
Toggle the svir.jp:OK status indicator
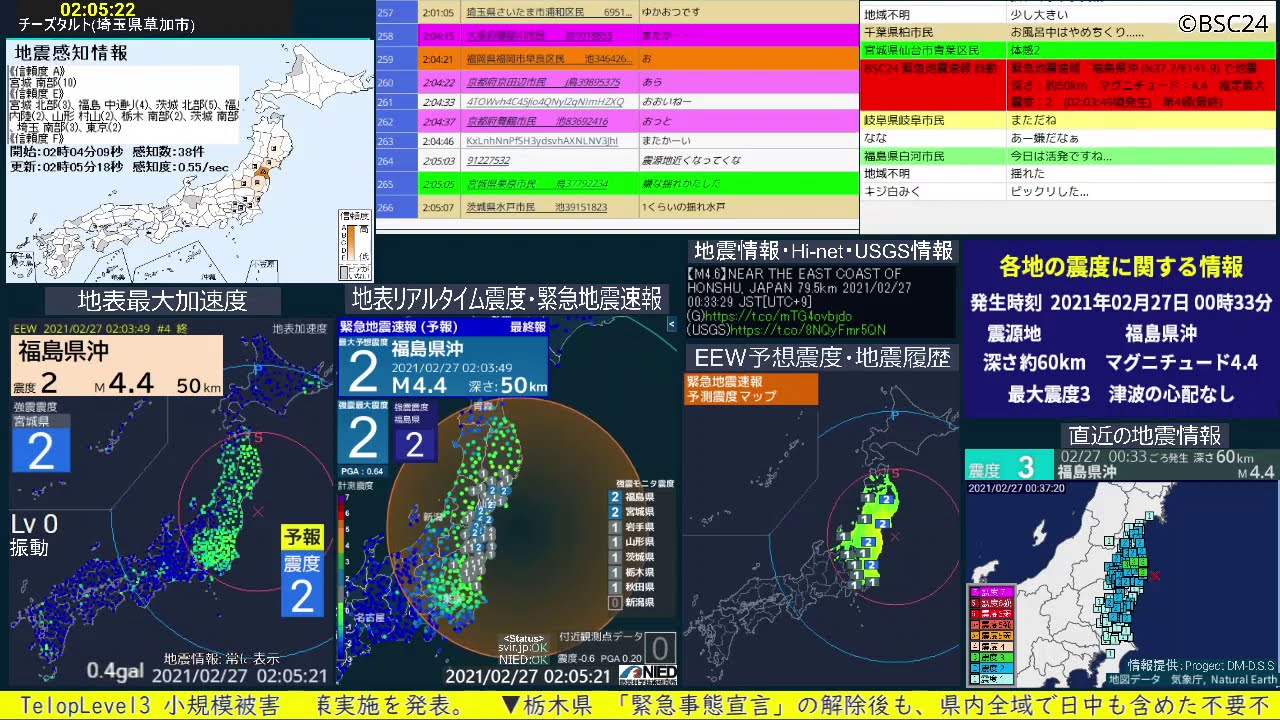tap(521, 648)
